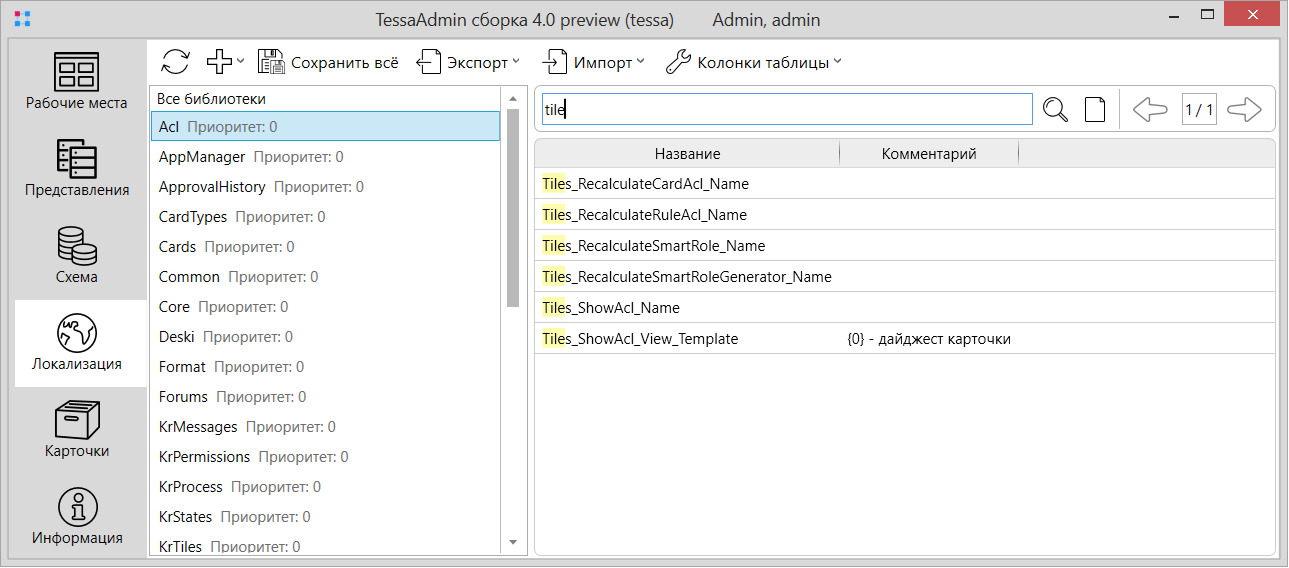Select Tiles_RecalculateCardAcl_Name row

[x=905, y=184]
